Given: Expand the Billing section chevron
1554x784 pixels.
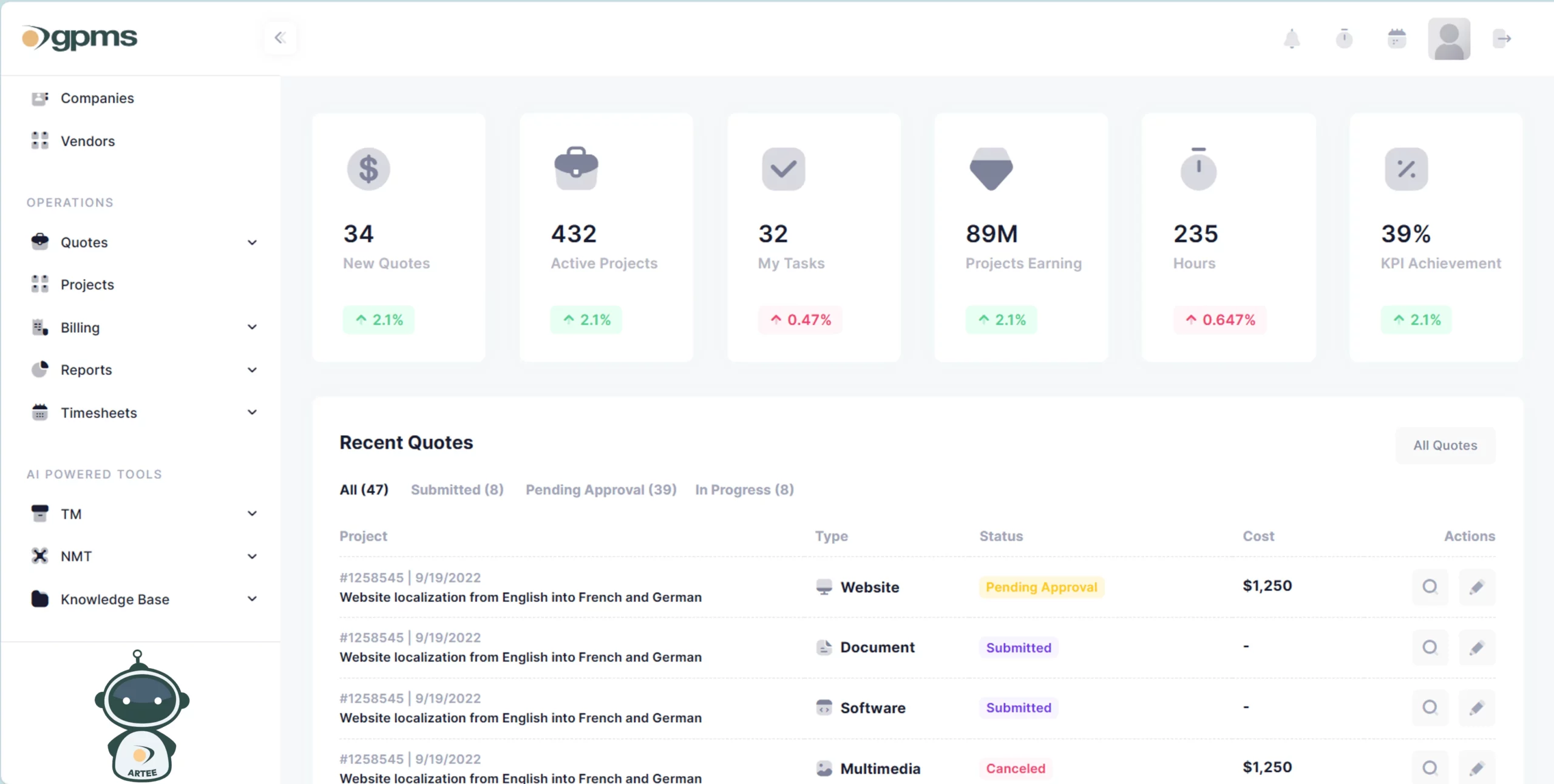Looking at the screenshot, I should (252, 327).
